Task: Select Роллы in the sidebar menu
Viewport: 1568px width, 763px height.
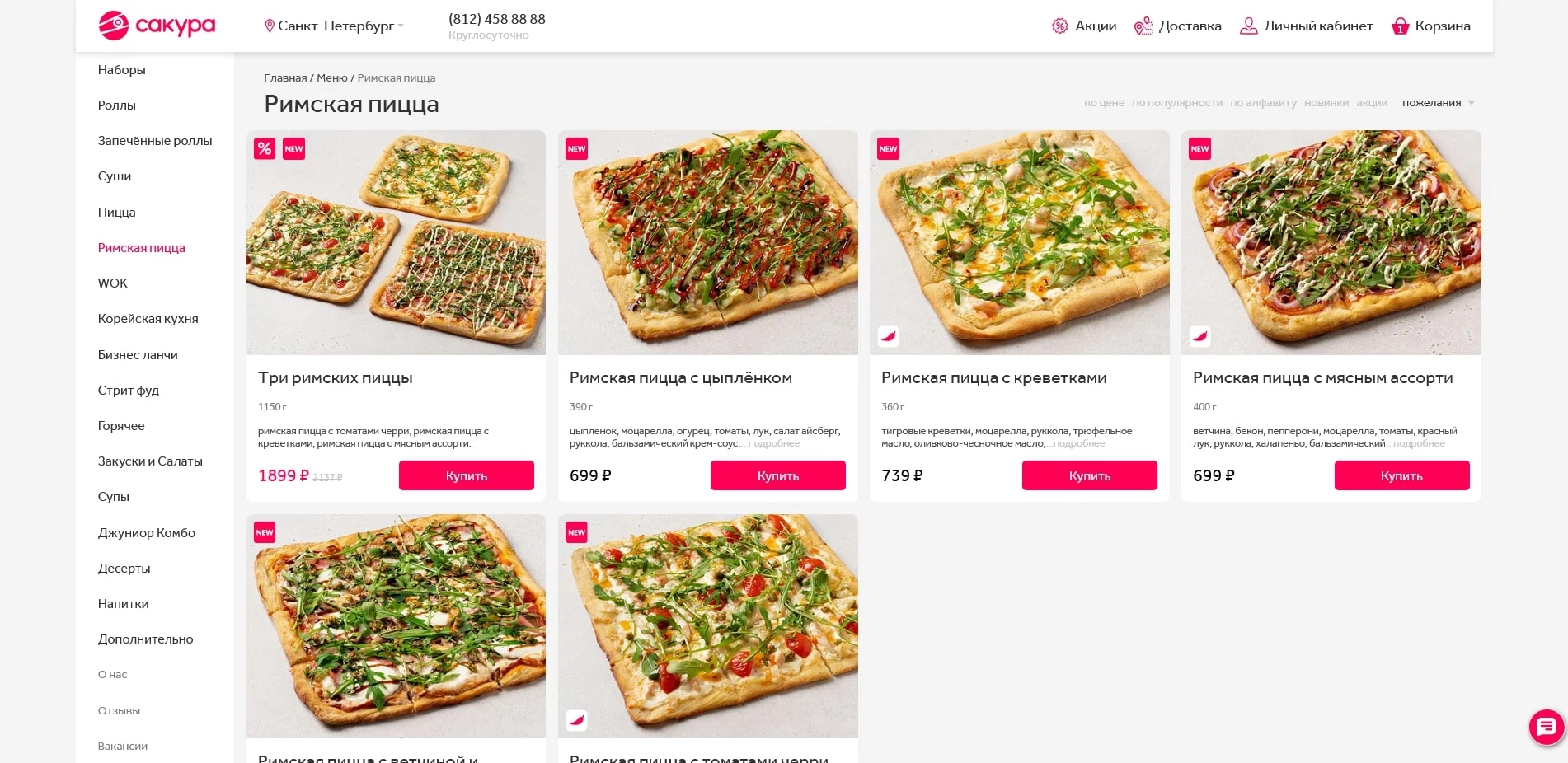Action: point(117,105)
